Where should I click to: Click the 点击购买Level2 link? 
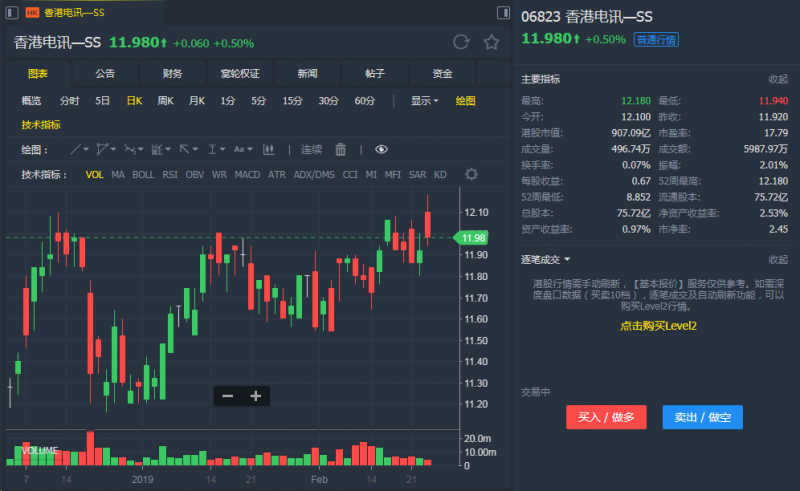[658, 326]
